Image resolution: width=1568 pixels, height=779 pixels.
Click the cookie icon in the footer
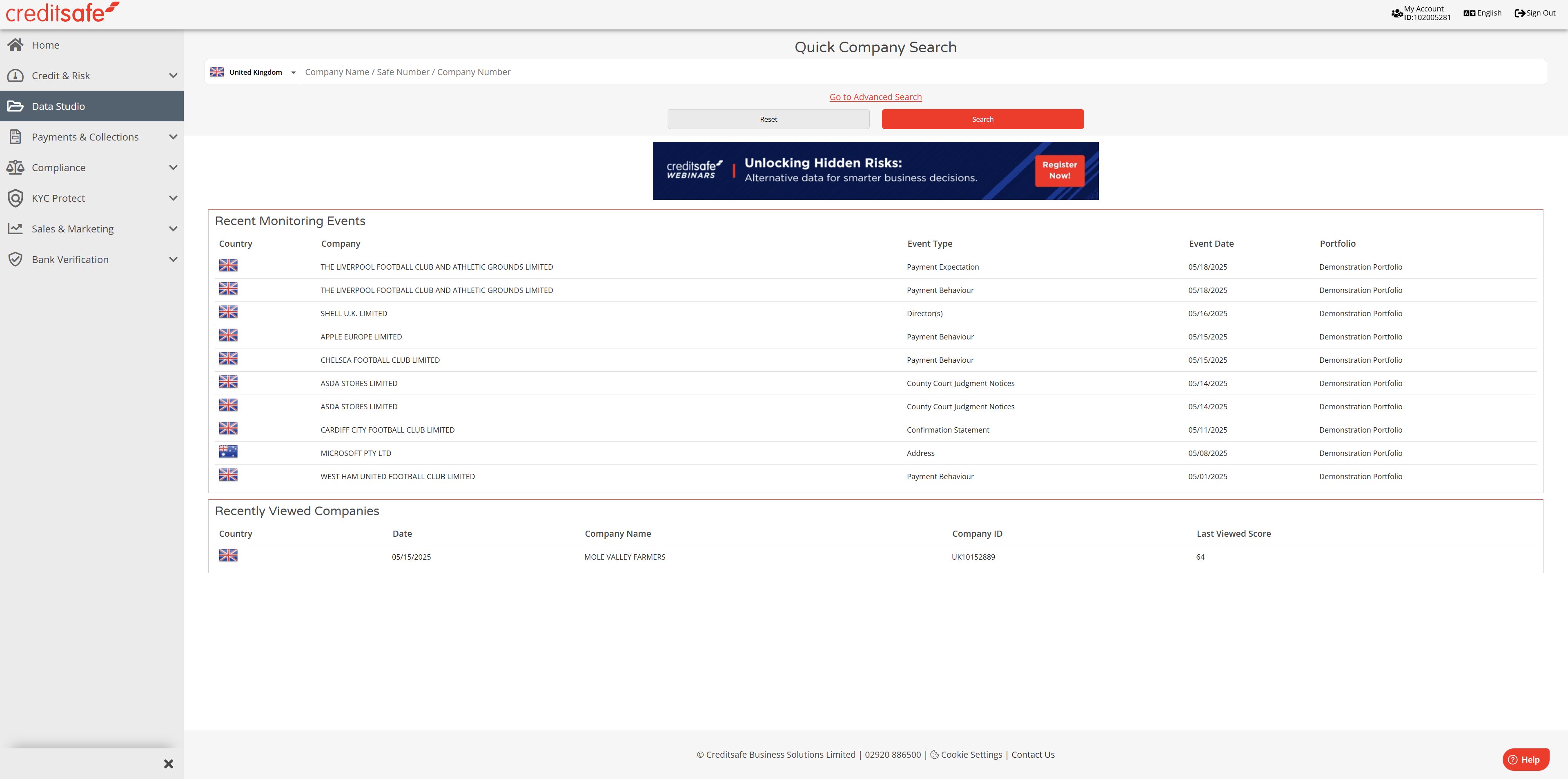tap(934, 754)
